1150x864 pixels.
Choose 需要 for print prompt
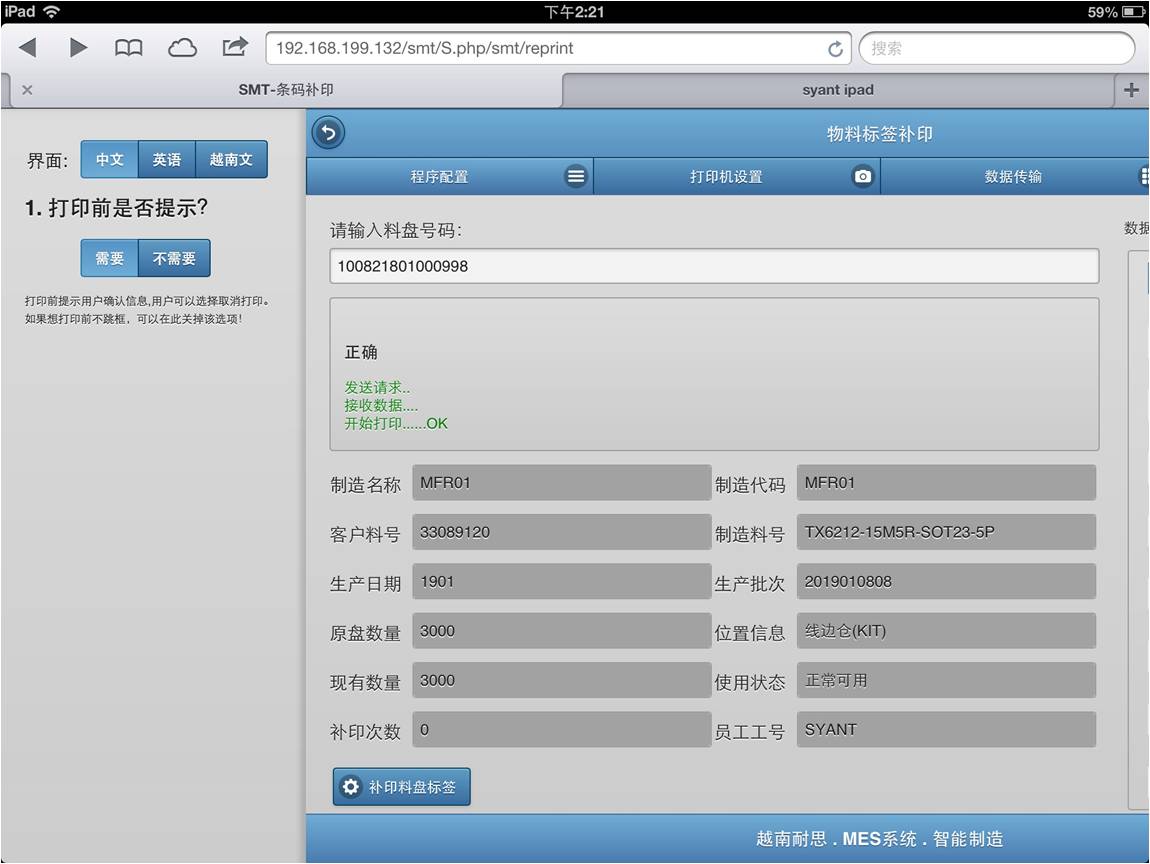[109, 259]
